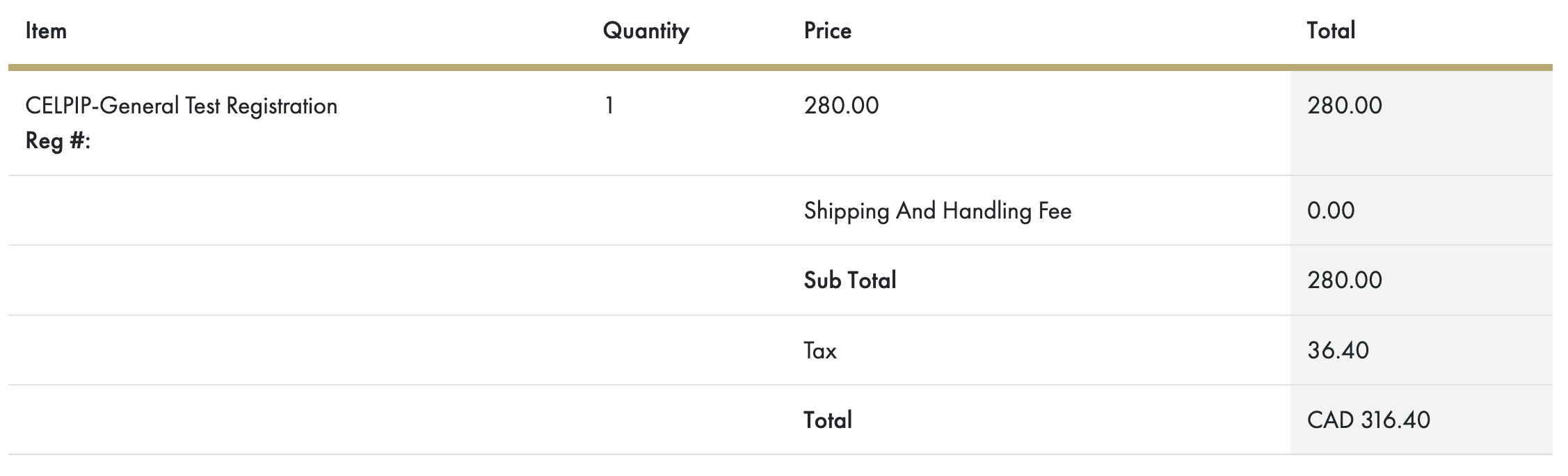Click the Reg # label
Image resolution: width=1568 pixels, height=476 pixels.
(58, 141)
